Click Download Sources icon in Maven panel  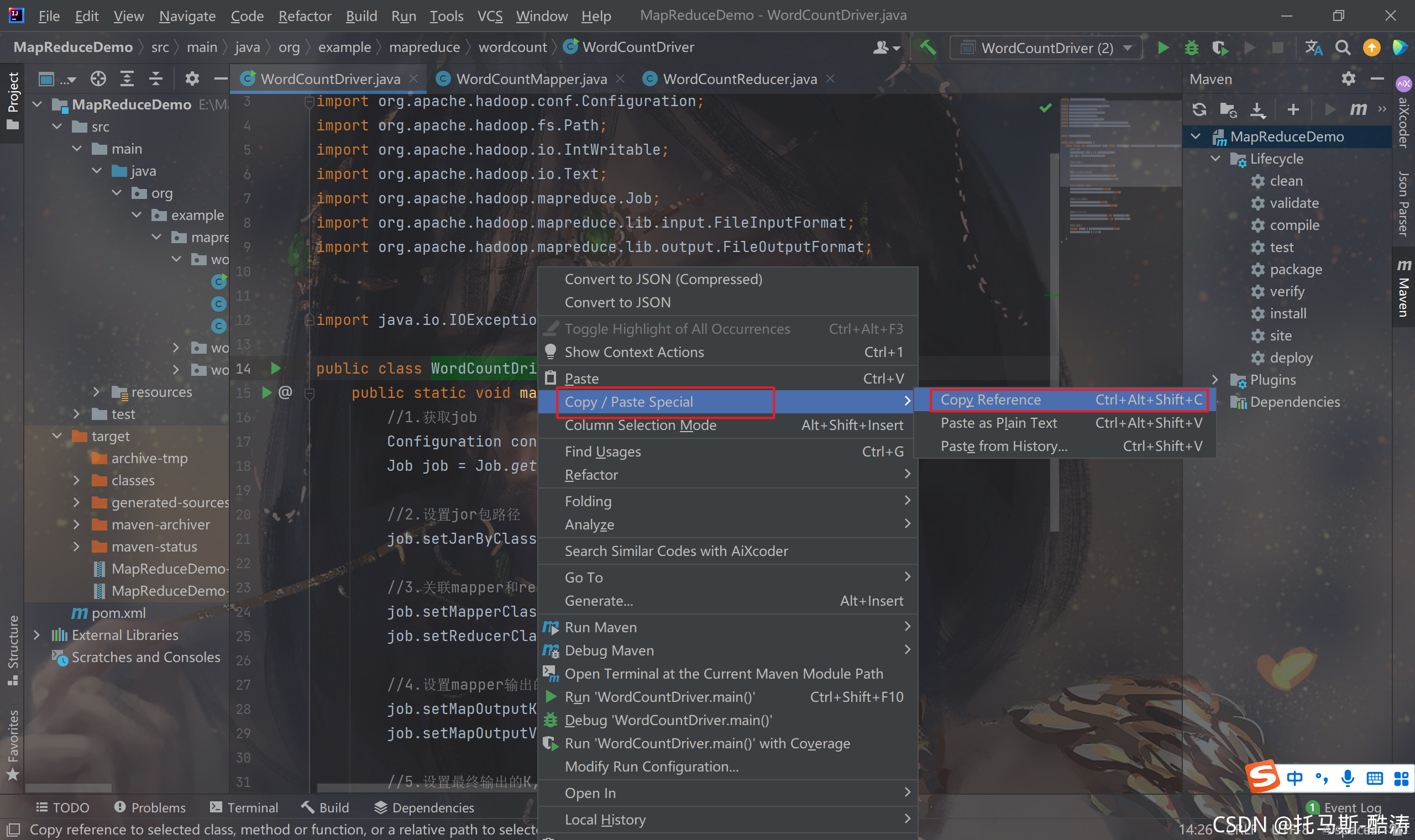pyautogui.click(x=1257, y=109)
